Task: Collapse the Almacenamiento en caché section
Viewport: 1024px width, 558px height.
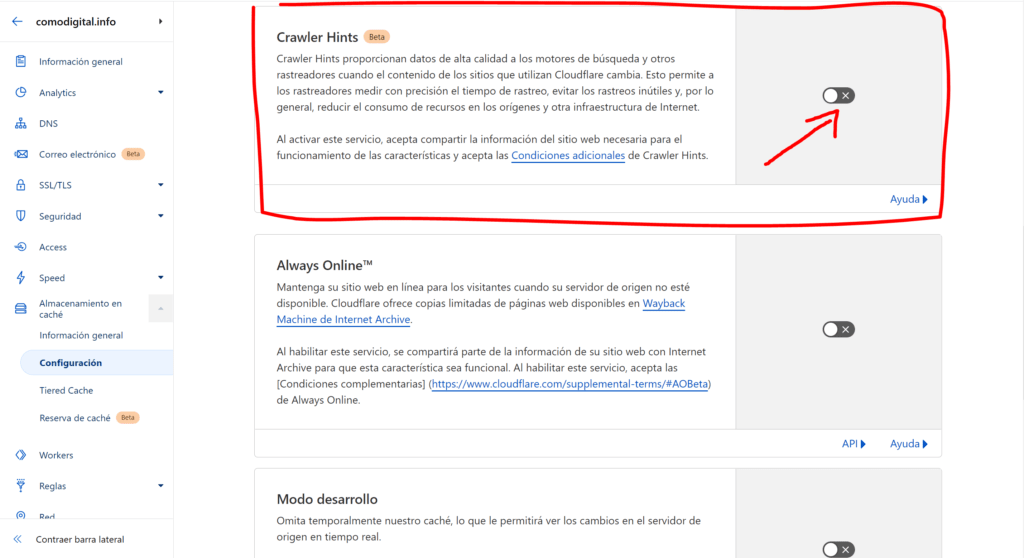Action: [x=161, y=308]
